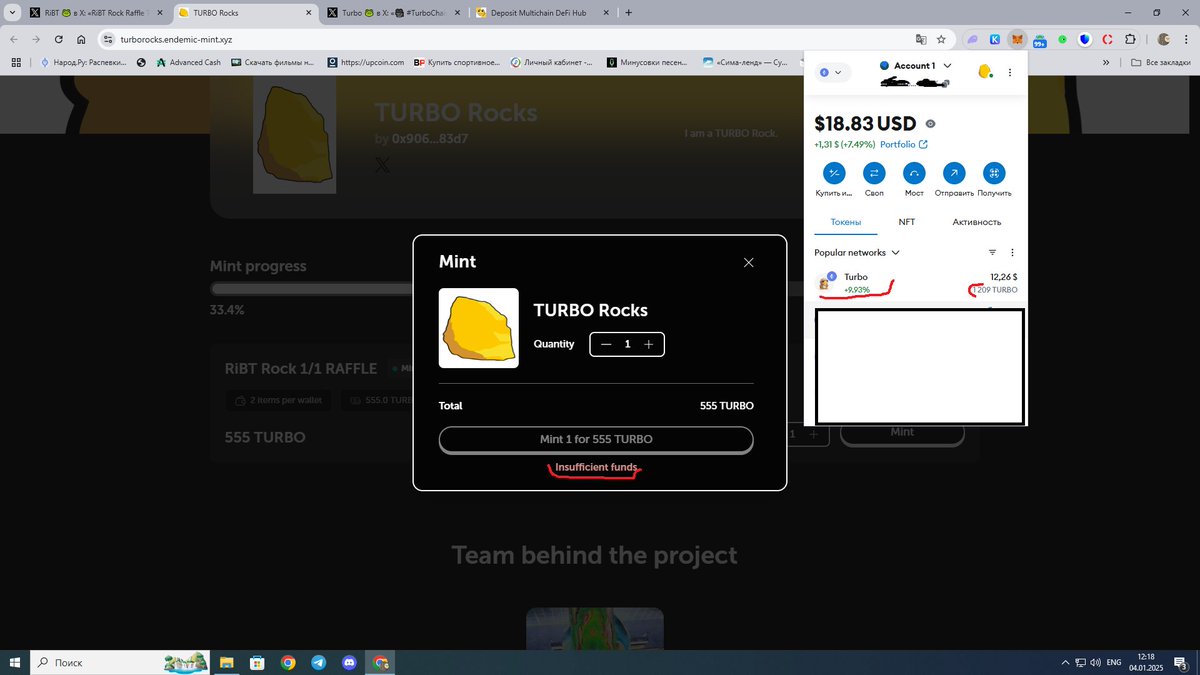Viewport: 1200px width, 675px height.
Task: Expand the Account 1 selector in MetaMask
Action: point(916,66)
